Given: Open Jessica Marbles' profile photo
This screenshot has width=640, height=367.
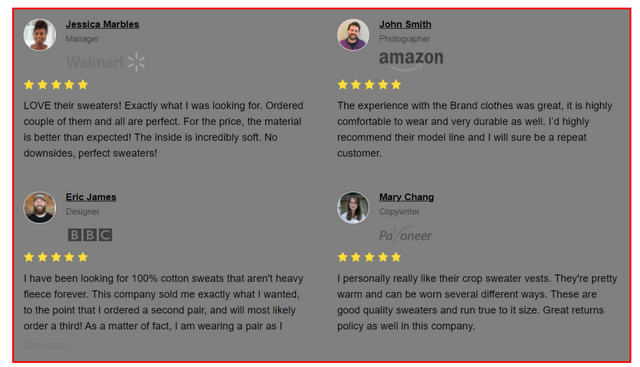Looking at the screenshot, I should (x=40, y=35).
